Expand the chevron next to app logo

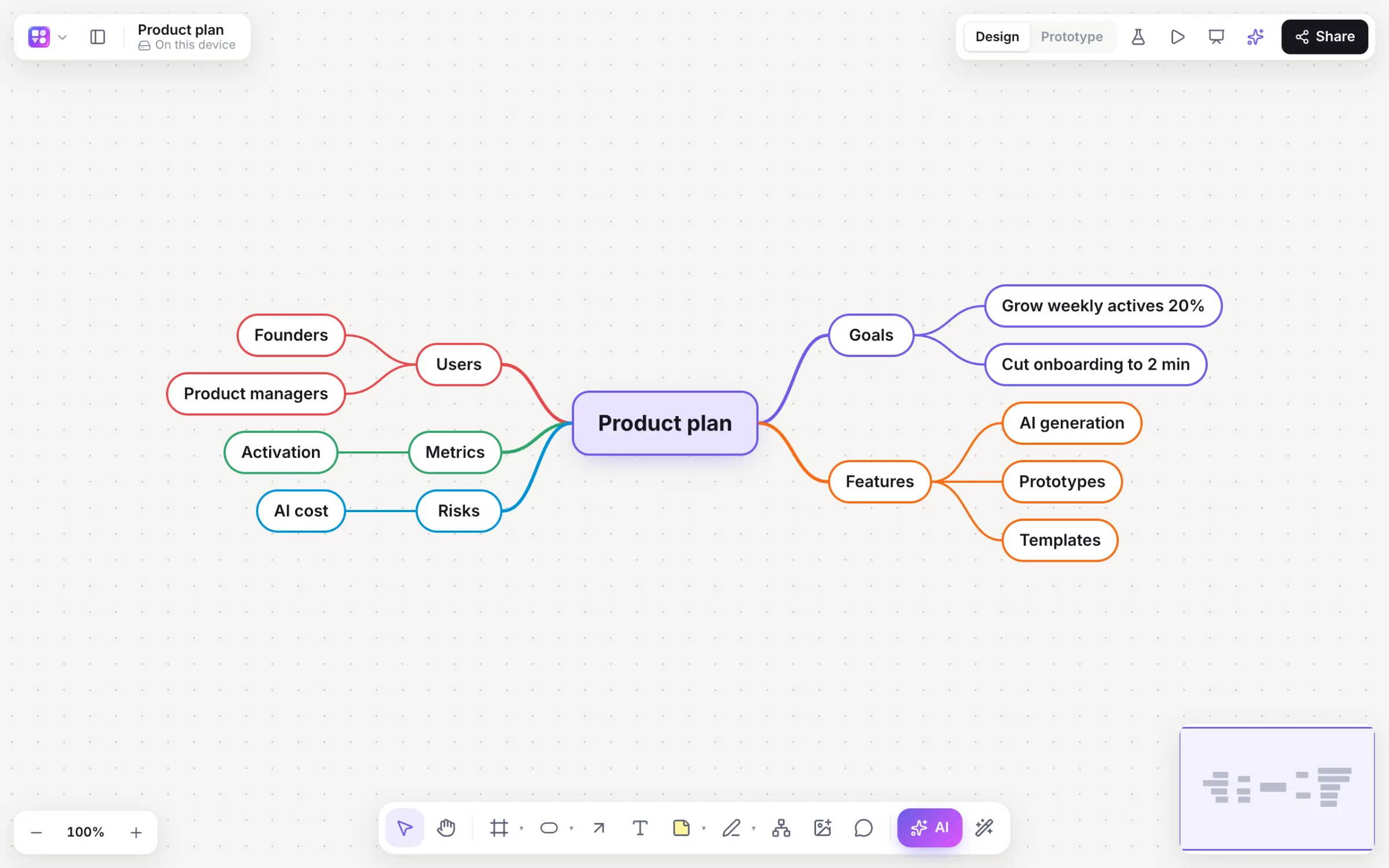[63, 38]
